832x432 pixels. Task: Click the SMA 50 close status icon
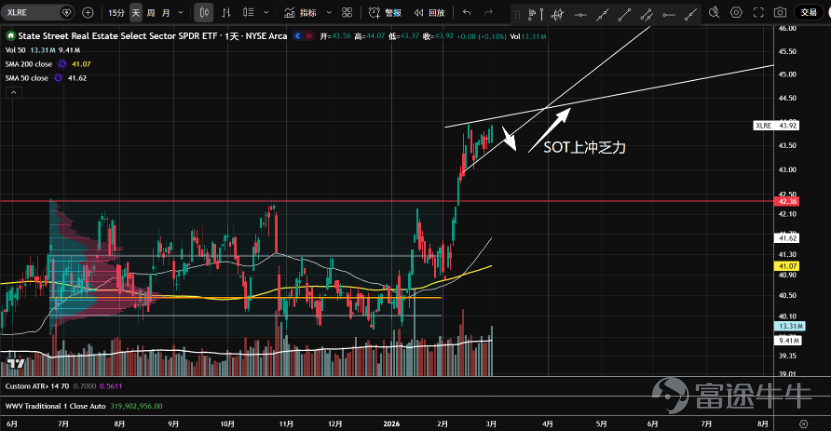coord(58,77)
